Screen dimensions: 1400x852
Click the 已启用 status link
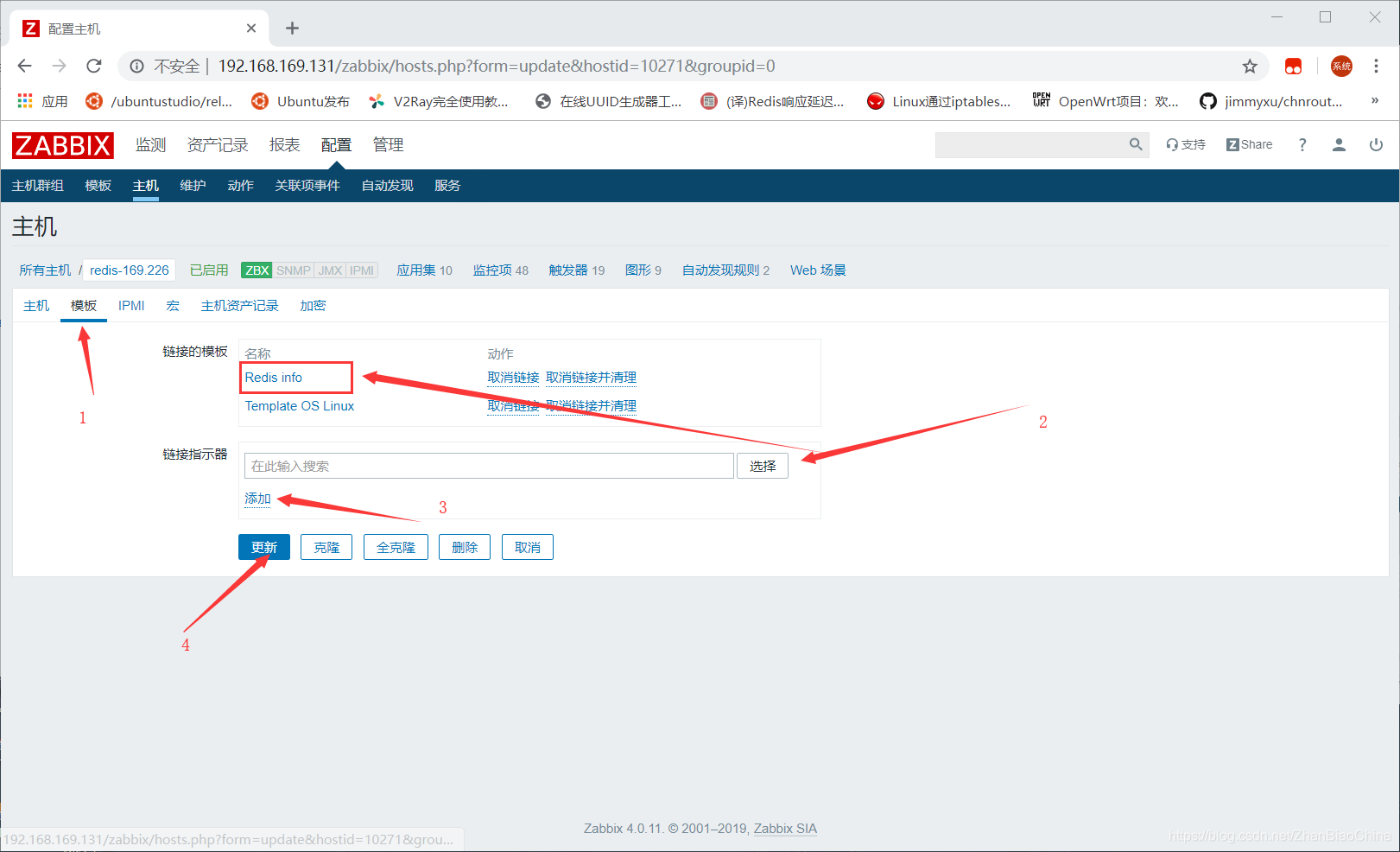point(209,270)
